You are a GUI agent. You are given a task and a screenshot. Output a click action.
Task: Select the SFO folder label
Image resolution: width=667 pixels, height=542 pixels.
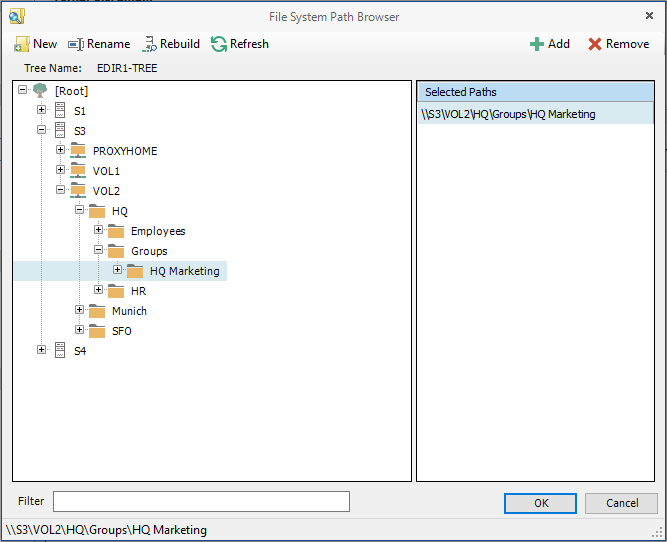pos(122,331)
